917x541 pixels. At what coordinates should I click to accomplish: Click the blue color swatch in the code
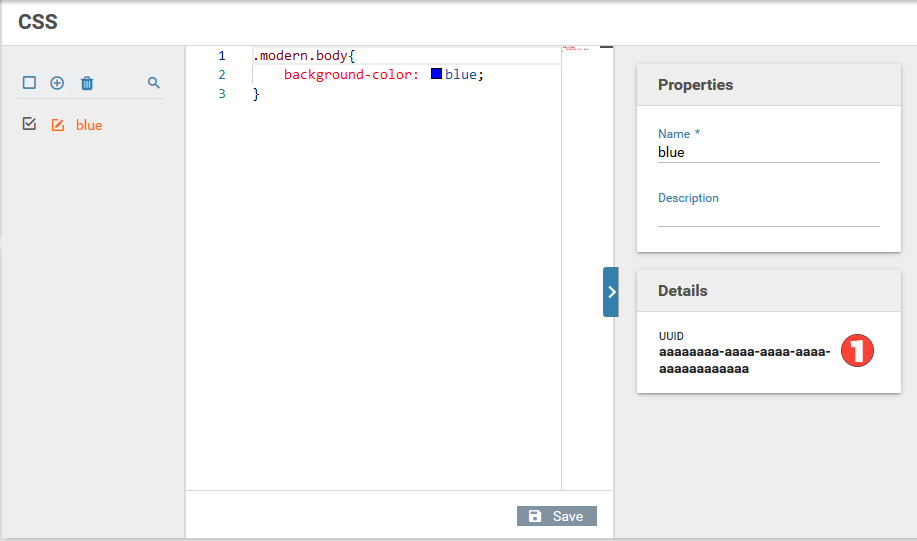click(x=437, y=74)
